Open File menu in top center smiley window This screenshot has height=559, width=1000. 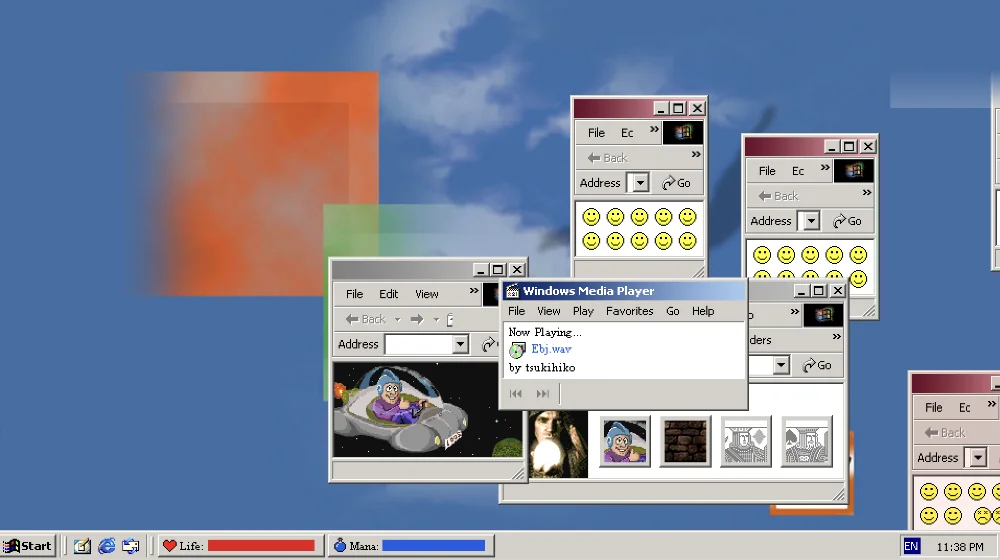[x=596, y=133]
